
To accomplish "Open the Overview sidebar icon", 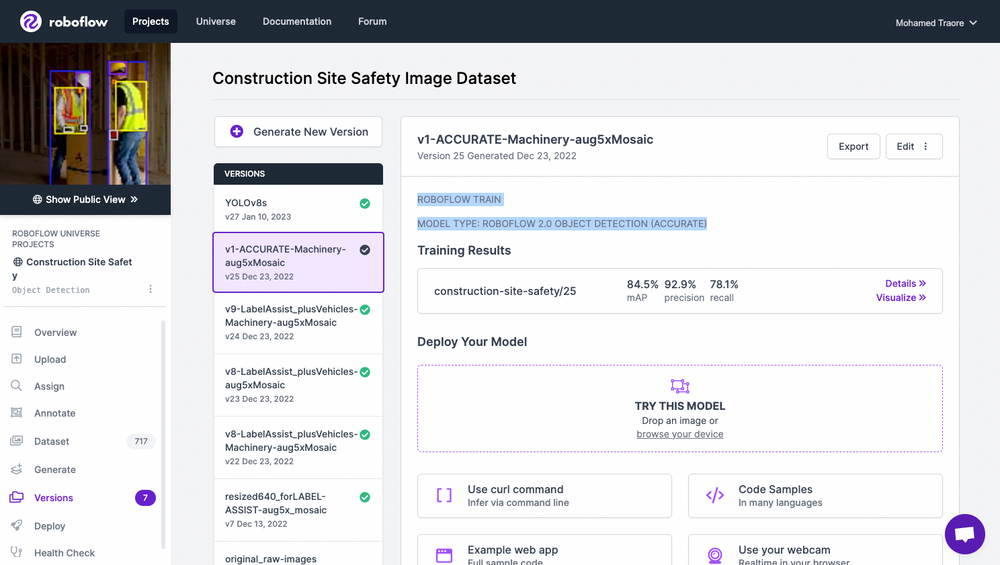I will (17, 332).
